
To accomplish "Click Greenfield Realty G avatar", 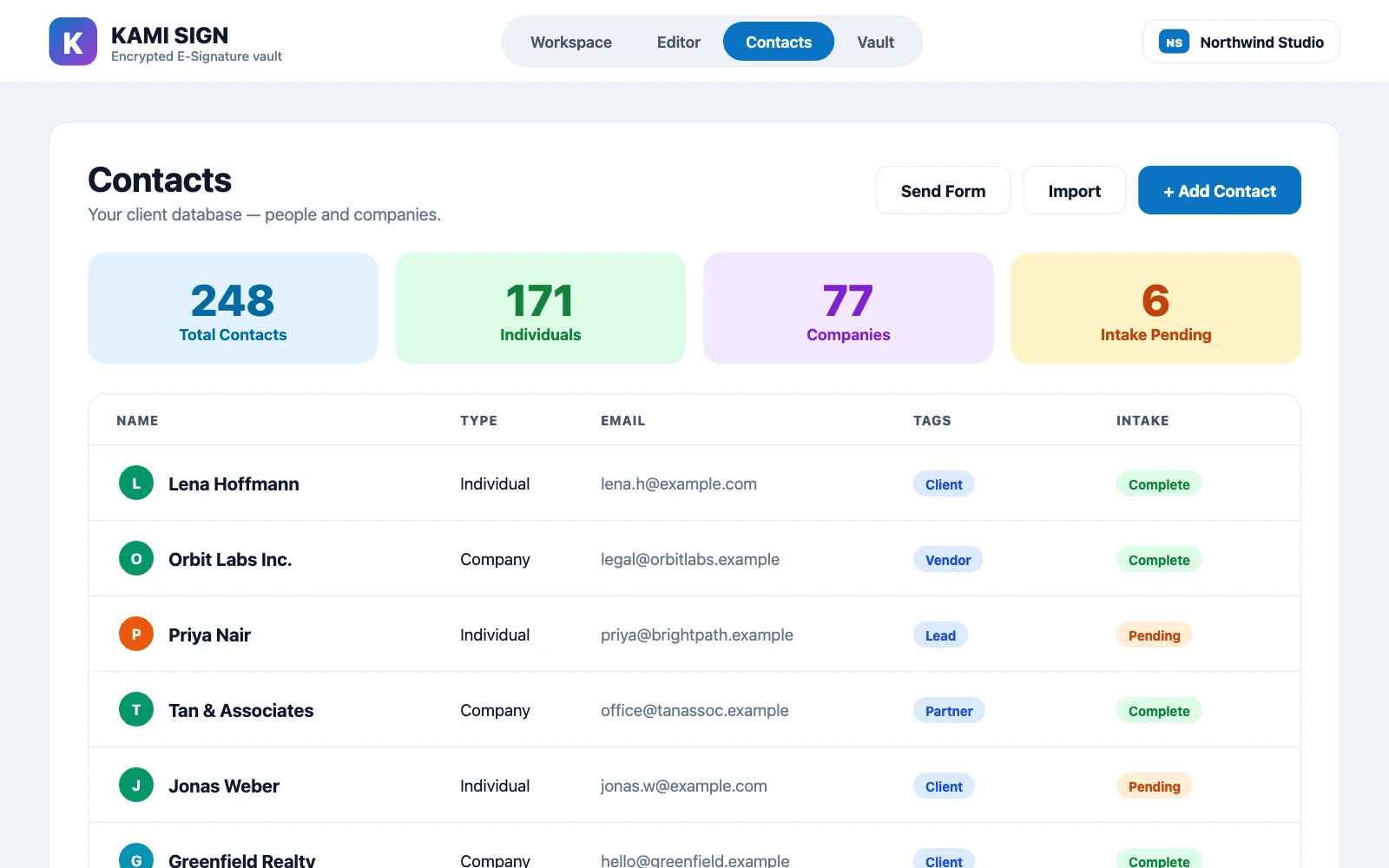I will [136, 856].
